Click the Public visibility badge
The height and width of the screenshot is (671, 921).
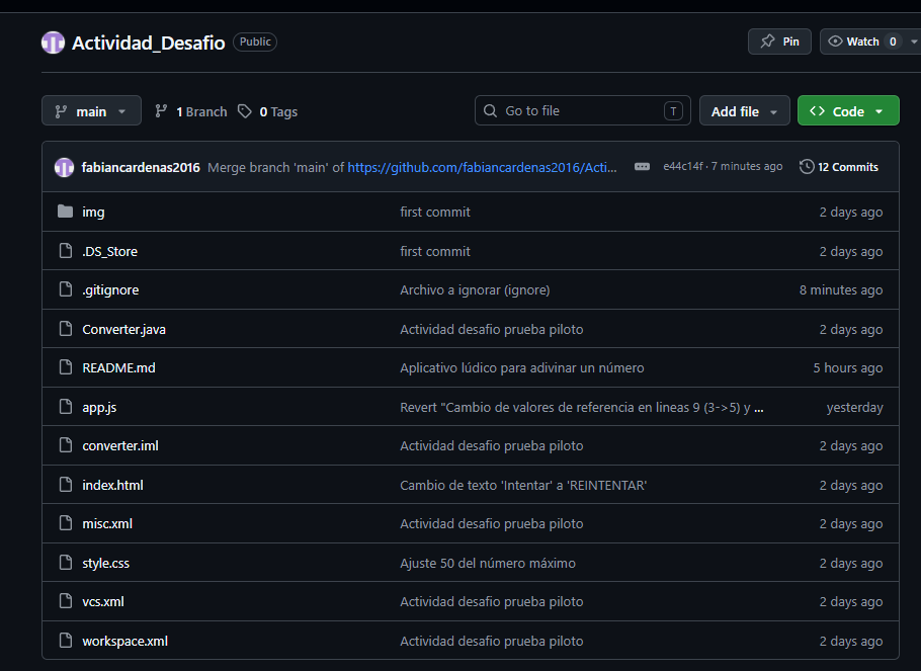[255, 42]
